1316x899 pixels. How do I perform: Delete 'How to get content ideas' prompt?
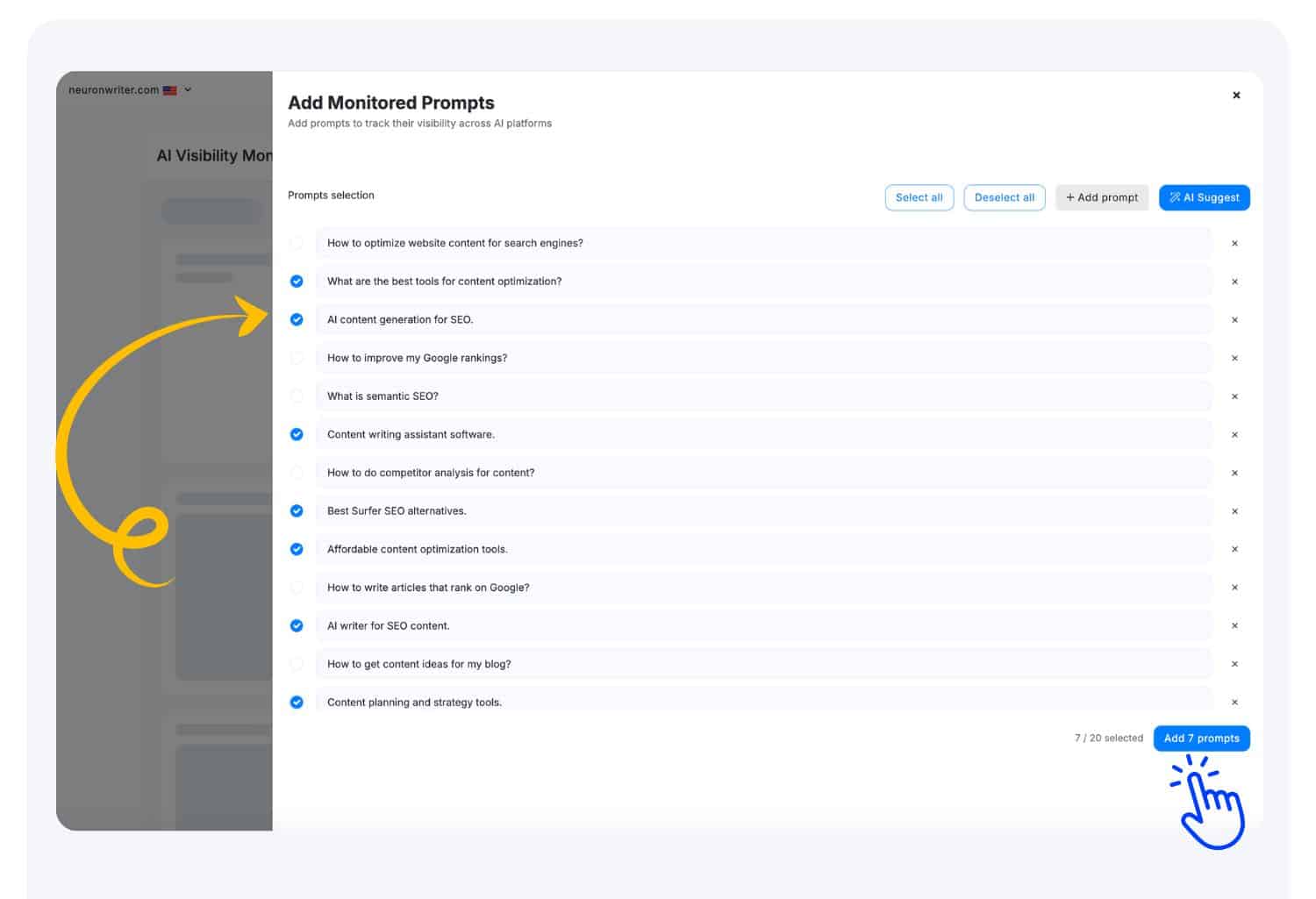point(1234,665)
